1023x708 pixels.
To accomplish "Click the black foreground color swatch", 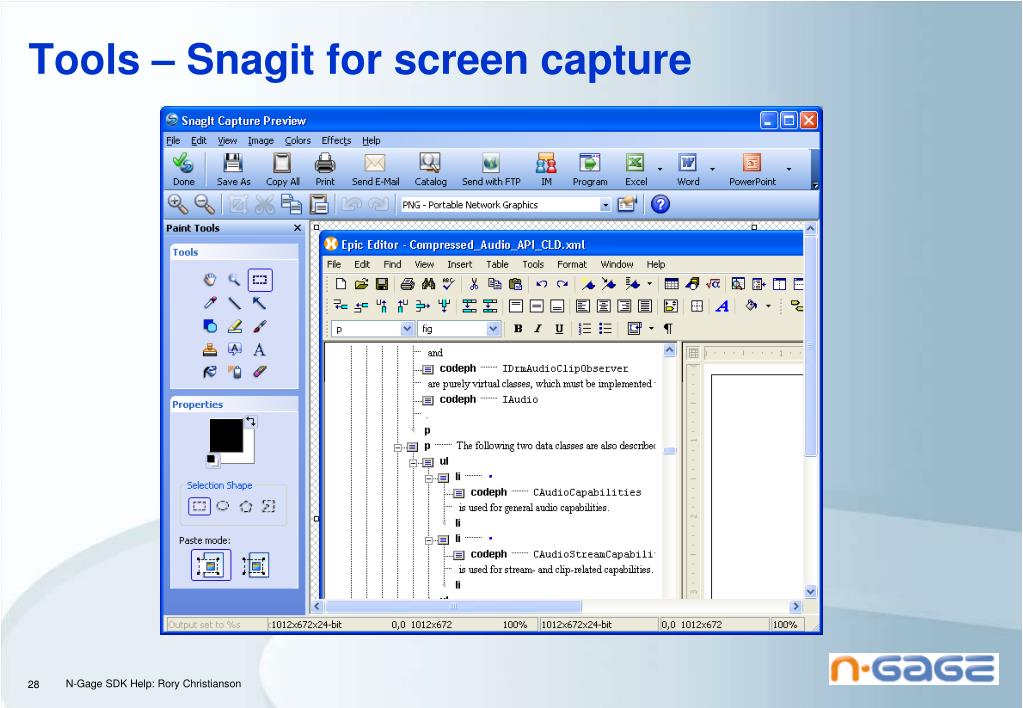I will tap(226, 435).
